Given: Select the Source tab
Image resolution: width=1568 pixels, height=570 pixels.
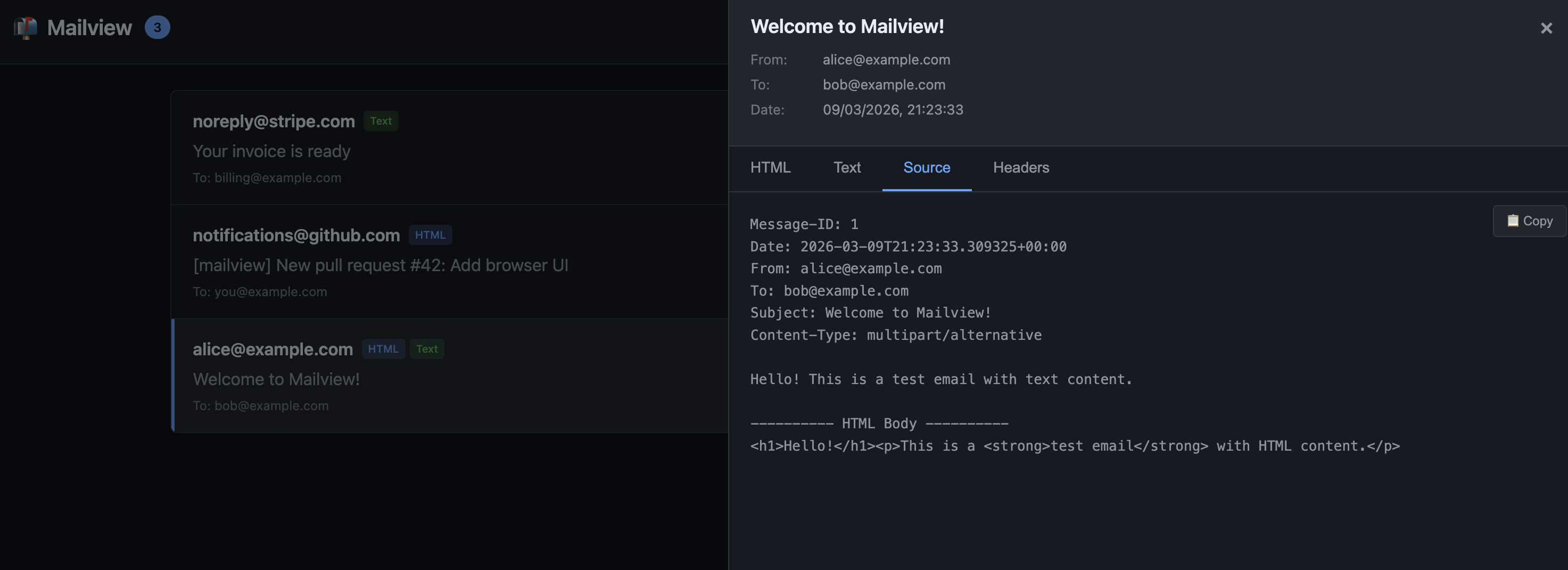Looking at the screenshot, I should (x=927, y=167).
